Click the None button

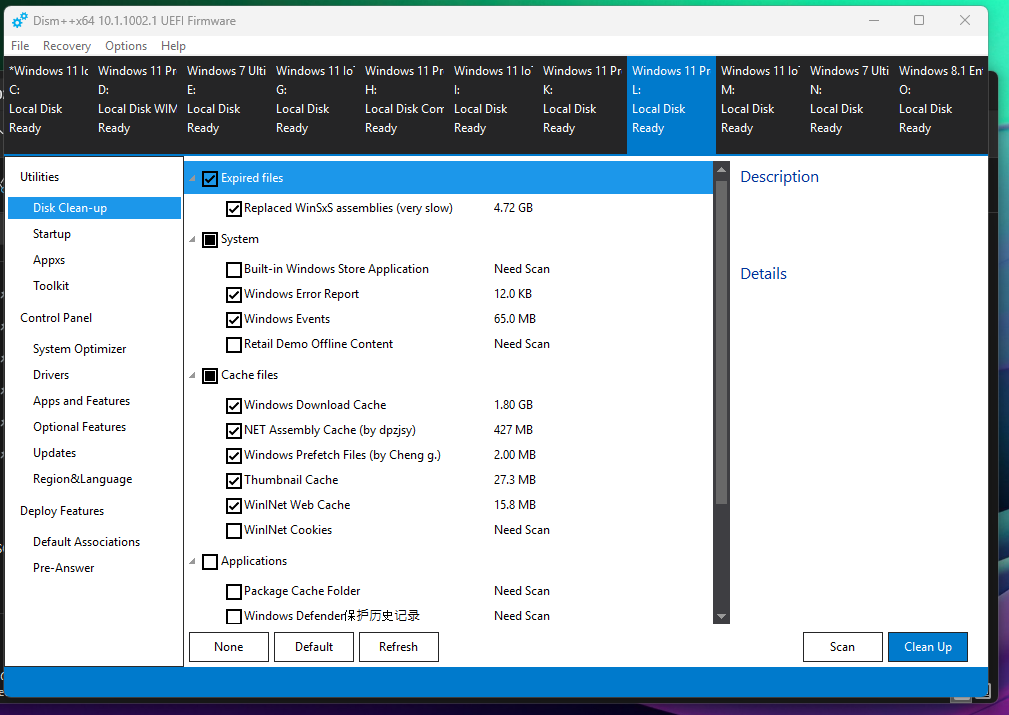tap(228, 647)
